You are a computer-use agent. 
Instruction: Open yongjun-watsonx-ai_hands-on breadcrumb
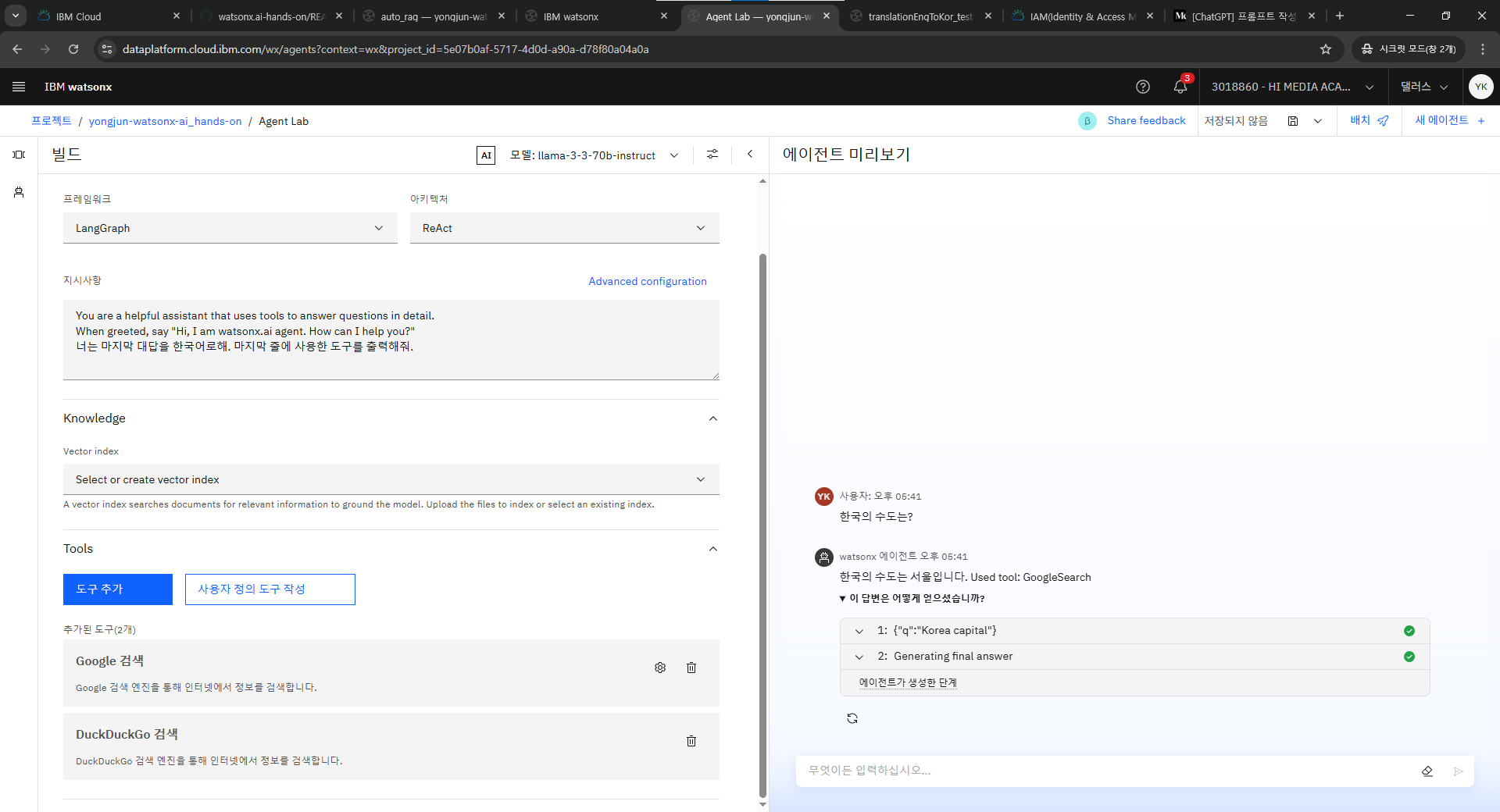click(x=166, y=121)
